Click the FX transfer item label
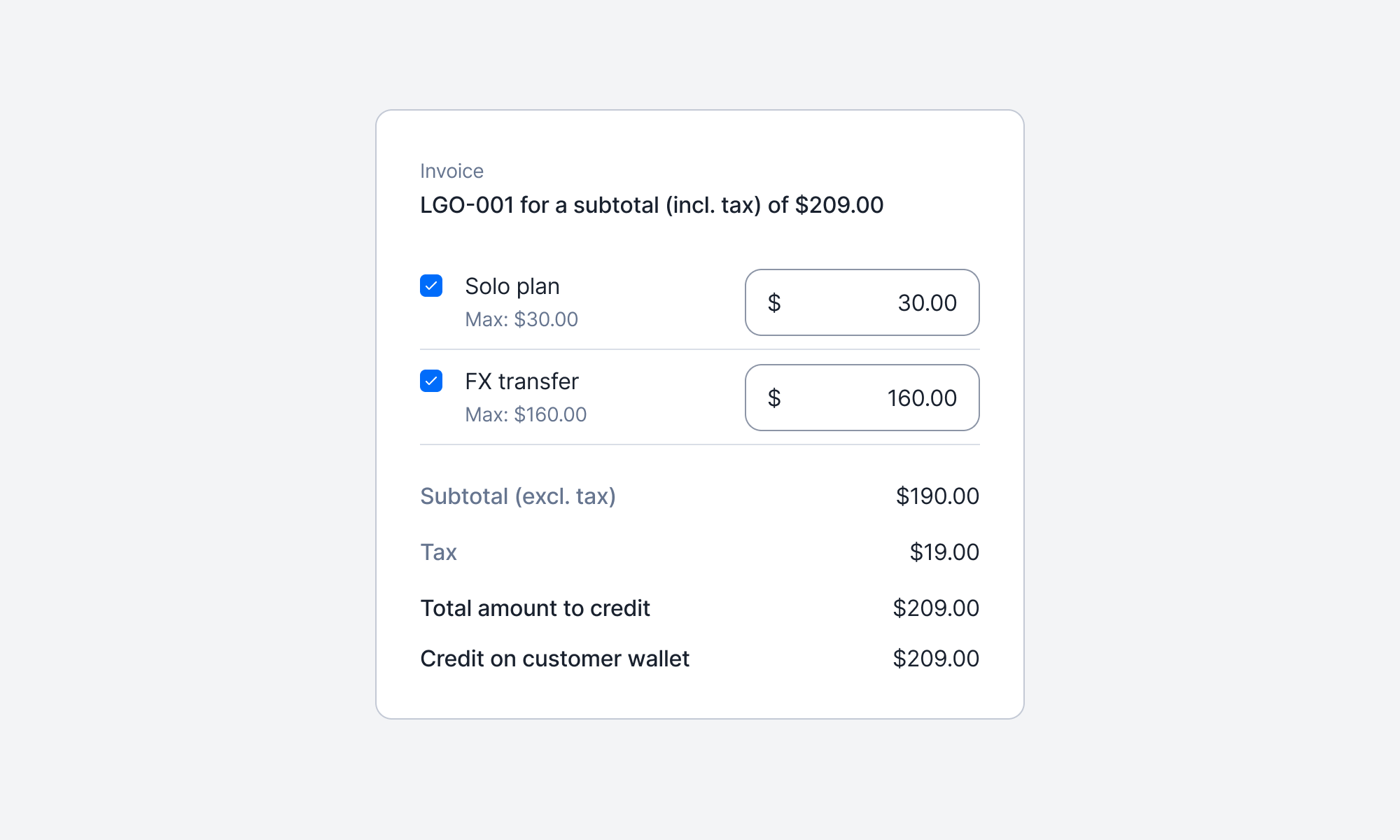 coord(521,381)
